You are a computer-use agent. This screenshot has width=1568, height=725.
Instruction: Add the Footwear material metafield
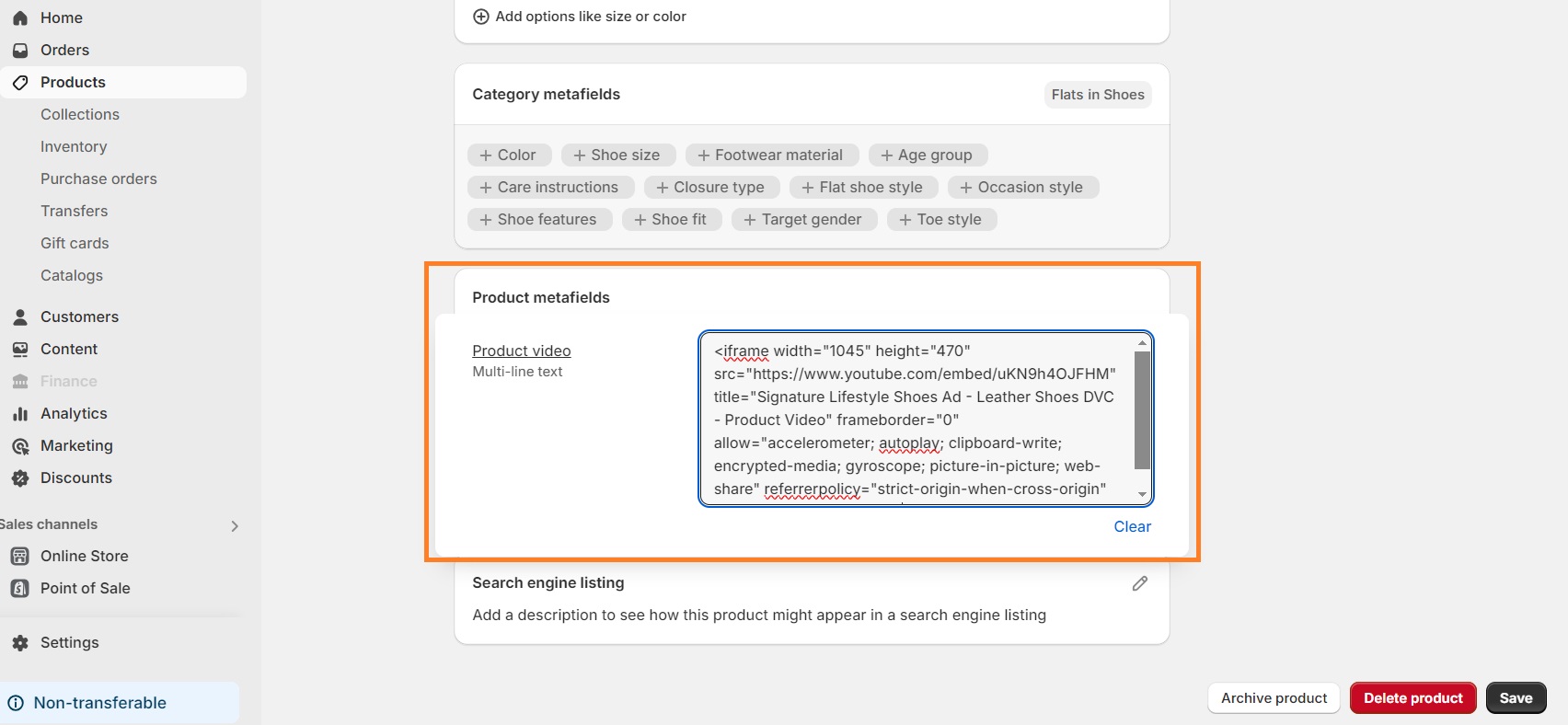tap(771, 155)
